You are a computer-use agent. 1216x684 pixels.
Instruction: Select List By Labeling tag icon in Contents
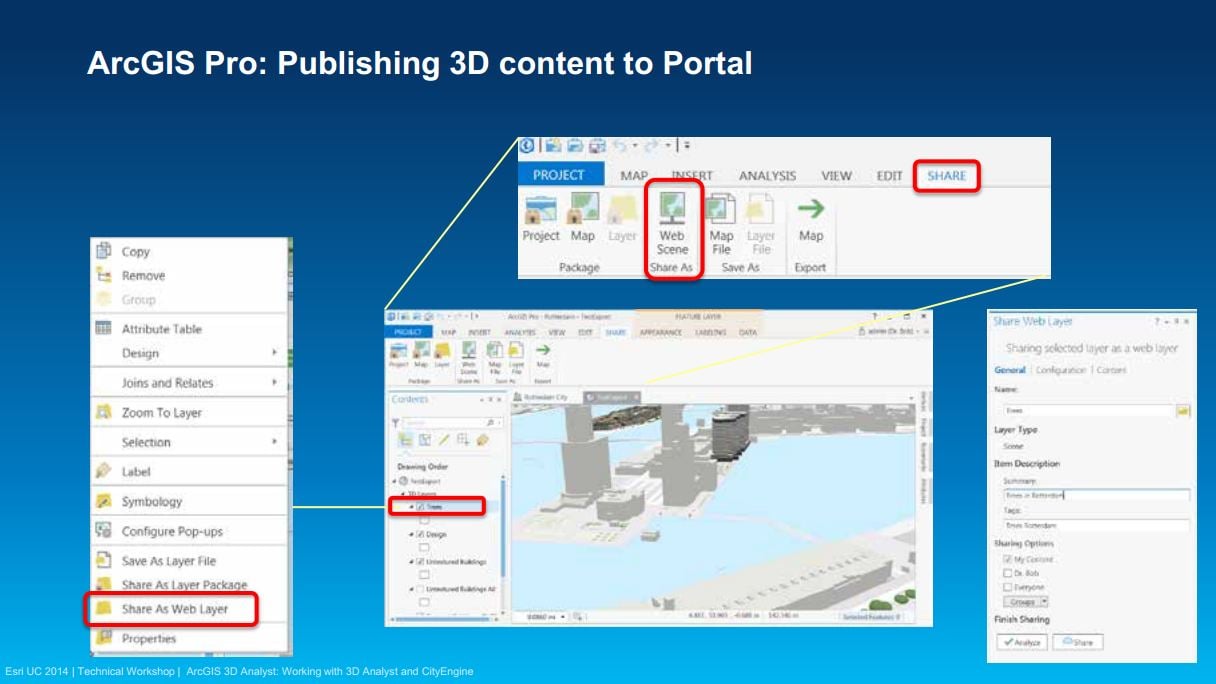click(x=482, y=440)
